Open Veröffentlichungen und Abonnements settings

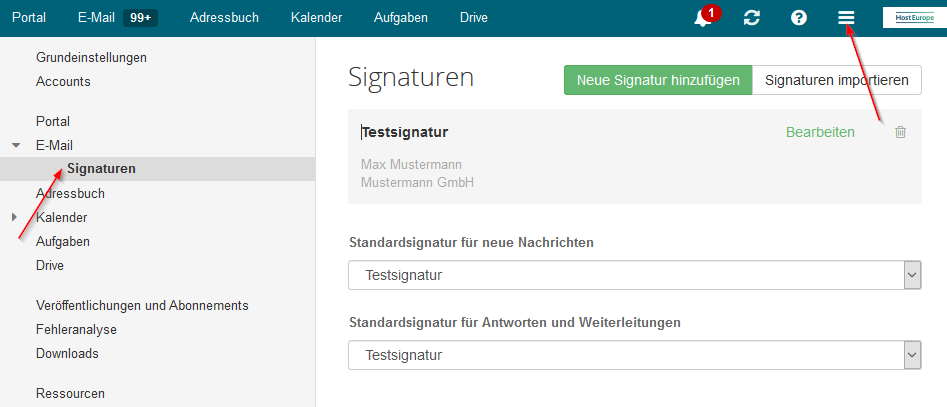click(x=142, y=306)
